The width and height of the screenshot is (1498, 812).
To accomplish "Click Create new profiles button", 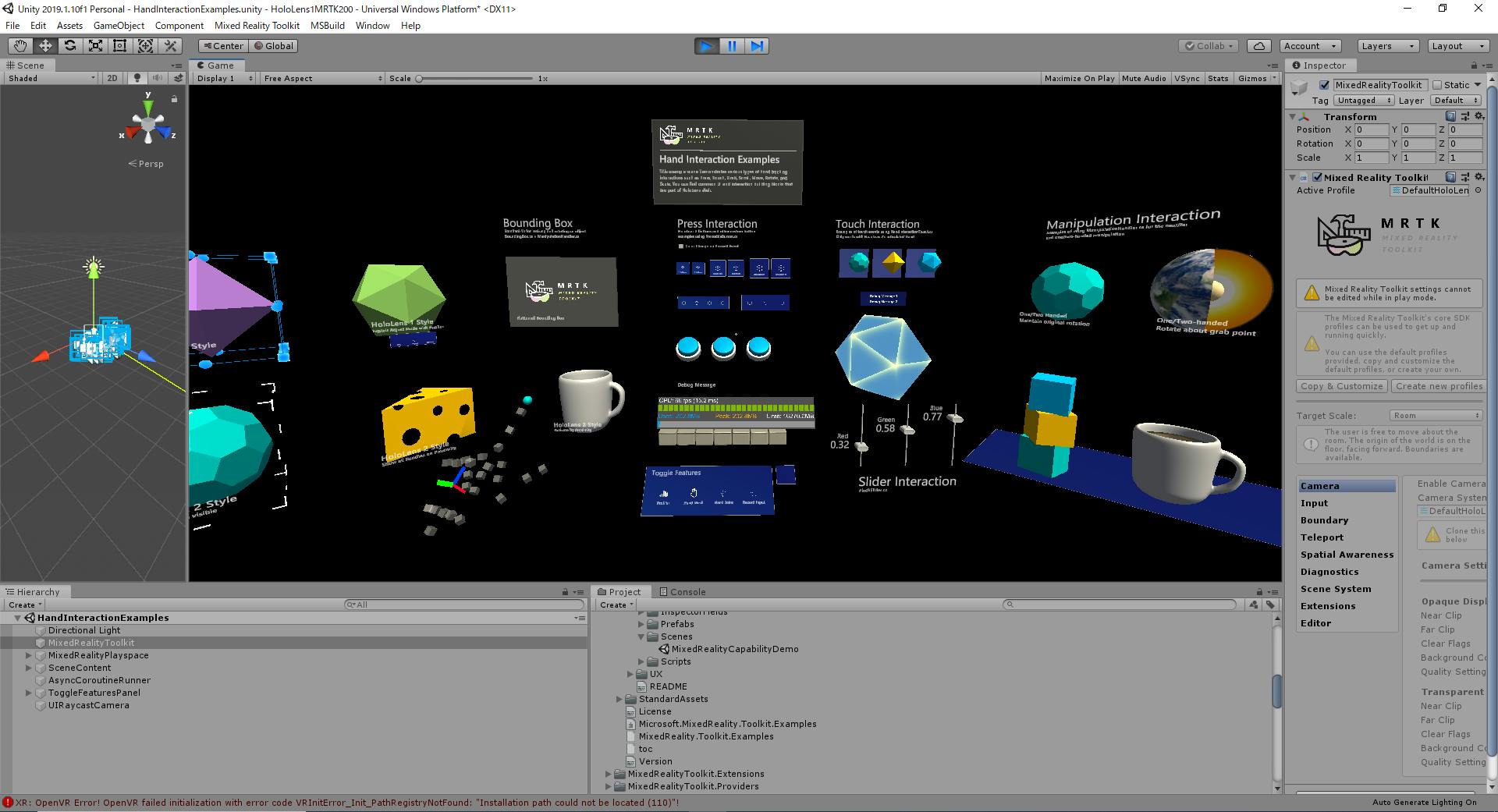I will click(1439, 386).
